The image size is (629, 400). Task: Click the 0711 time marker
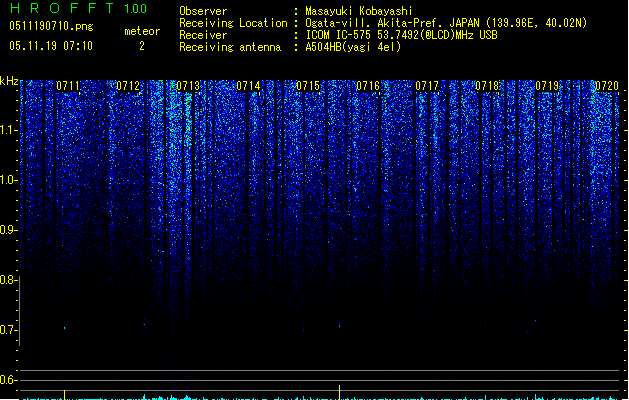[68, 86]
